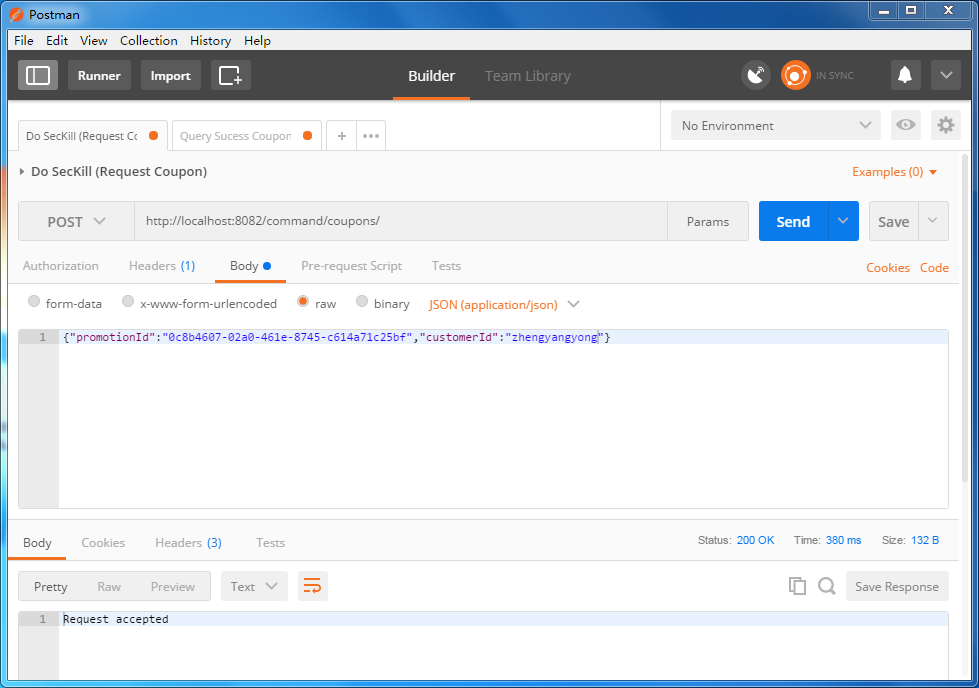Open the POST method dropdown
The height and width of the screenshot is (688, 979).
point(76,222)
